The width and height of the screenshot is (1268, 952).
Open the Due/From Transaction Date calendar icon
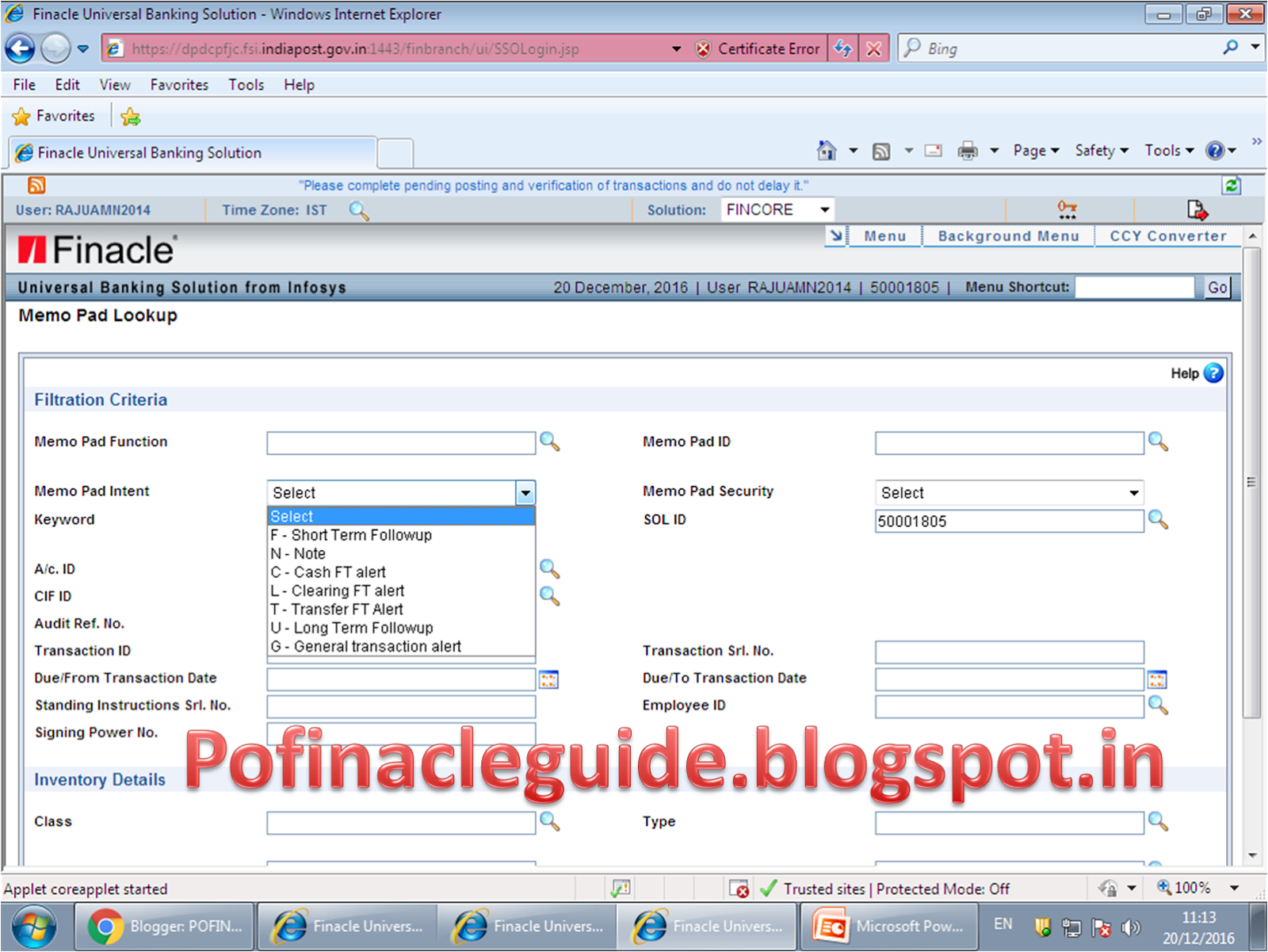548,679
